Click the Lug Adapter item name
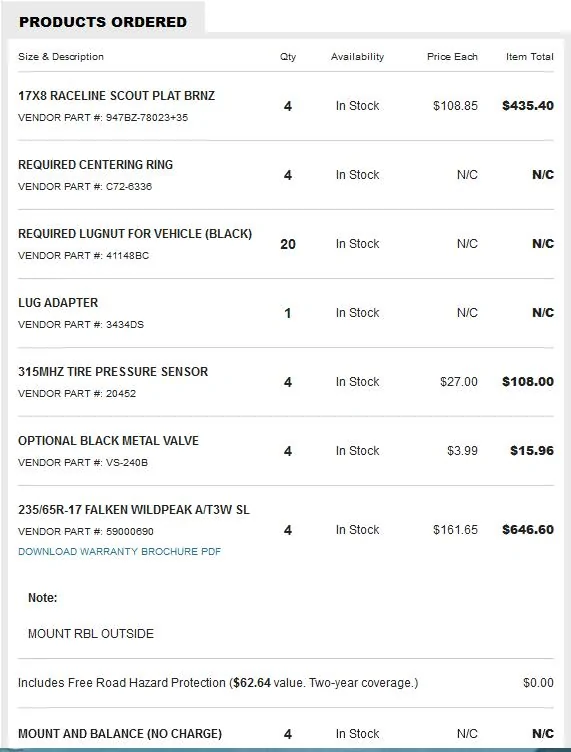 [58, 303]
